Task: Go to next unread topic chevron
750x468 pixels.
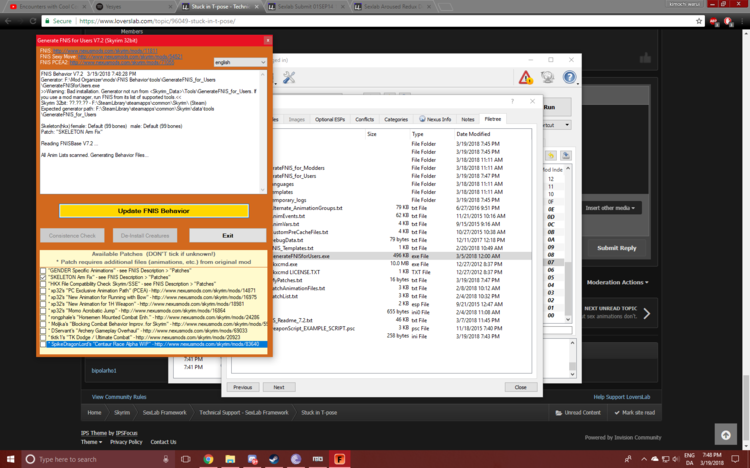Action: pyautogui.click(x=647, y=313)
